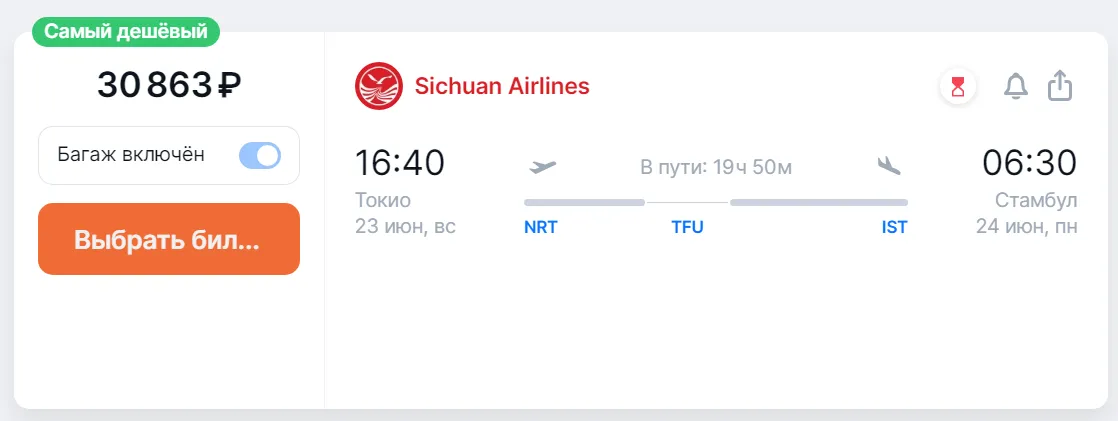Click the departing airplane icon

coord(543,166)
